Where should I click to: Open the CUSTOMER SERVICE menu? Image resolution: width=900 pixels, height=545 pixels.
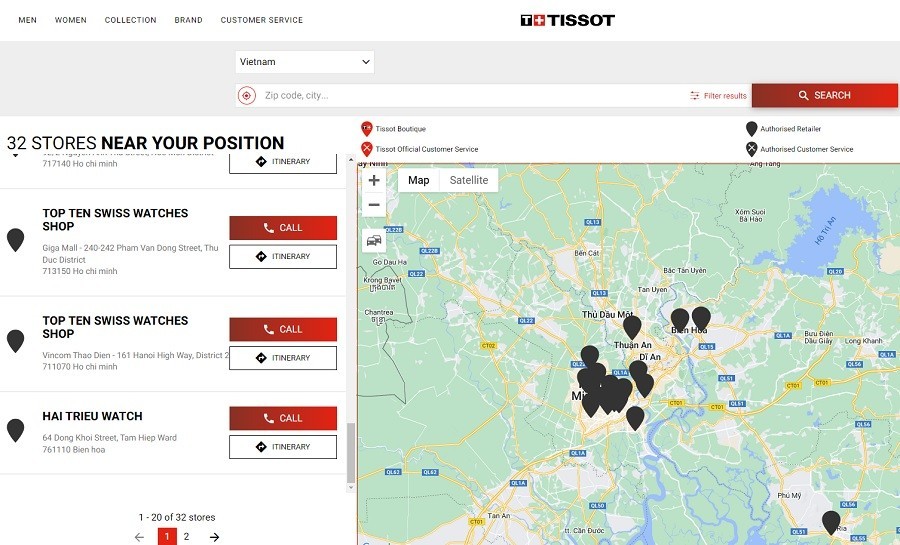(262, 20)
